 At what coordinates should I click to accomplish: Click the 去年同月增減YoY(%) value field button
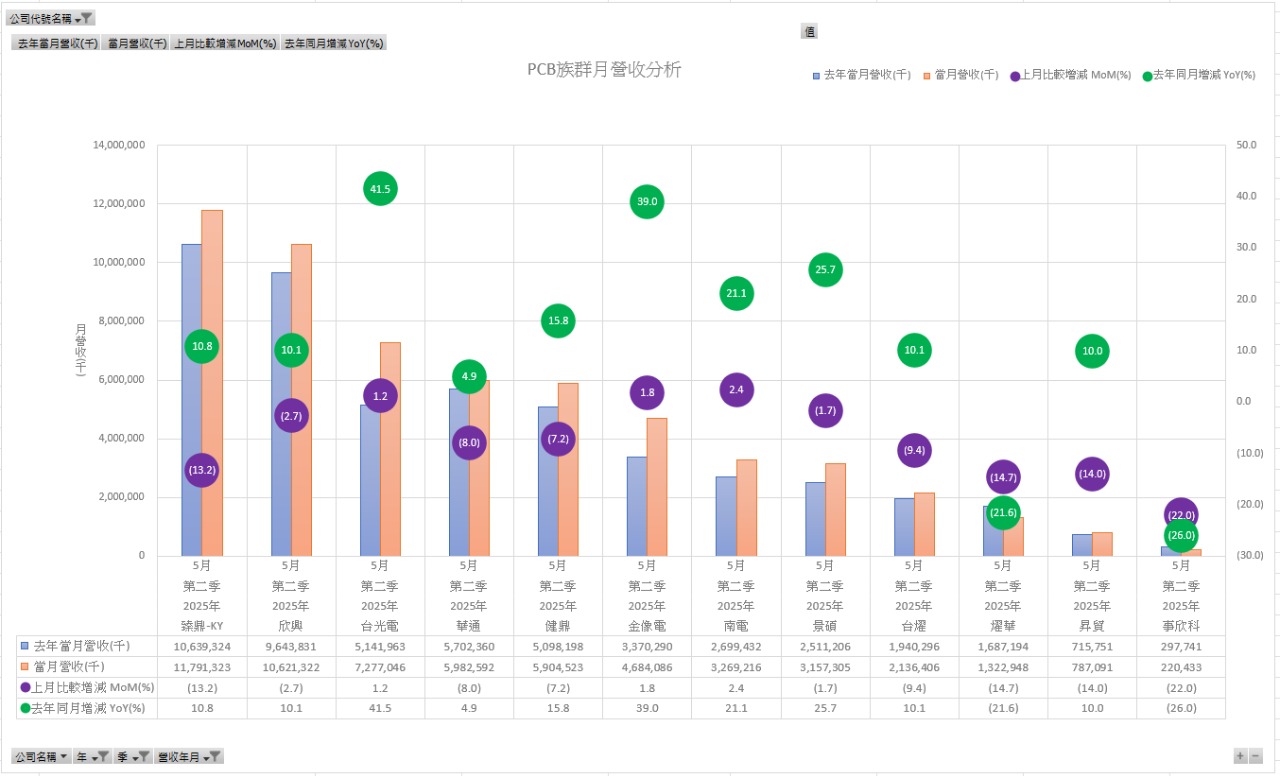point(333,43)
